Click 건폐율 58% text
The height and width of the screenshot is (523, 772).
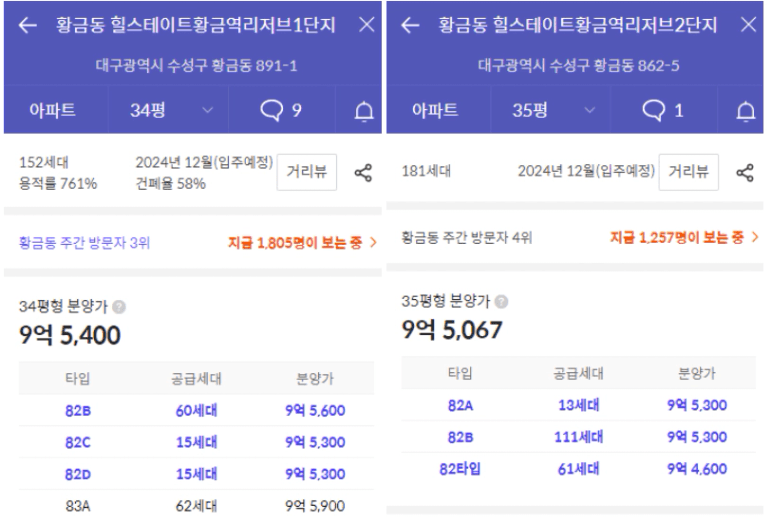[171, 184]
